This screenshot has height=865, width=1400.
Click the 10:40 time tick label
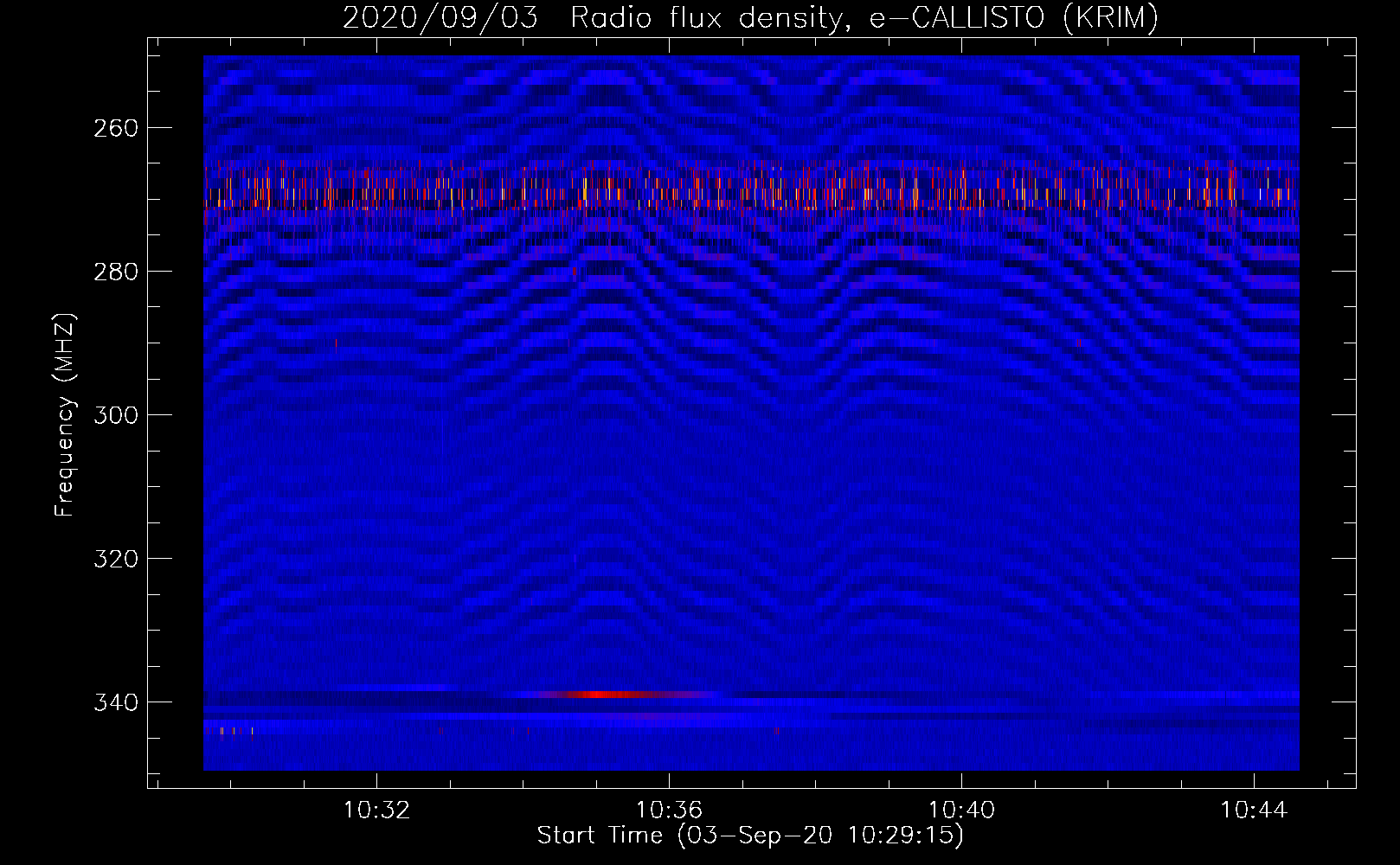961,811
